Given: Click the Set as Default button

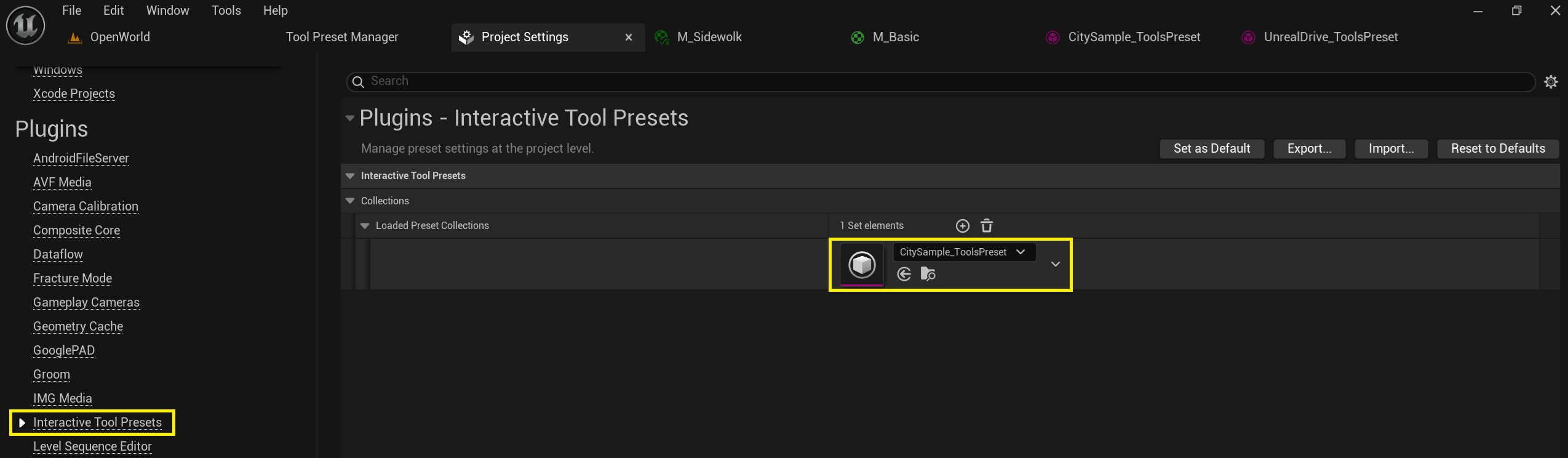Looking at the screenshot, I should (1212, 148).
